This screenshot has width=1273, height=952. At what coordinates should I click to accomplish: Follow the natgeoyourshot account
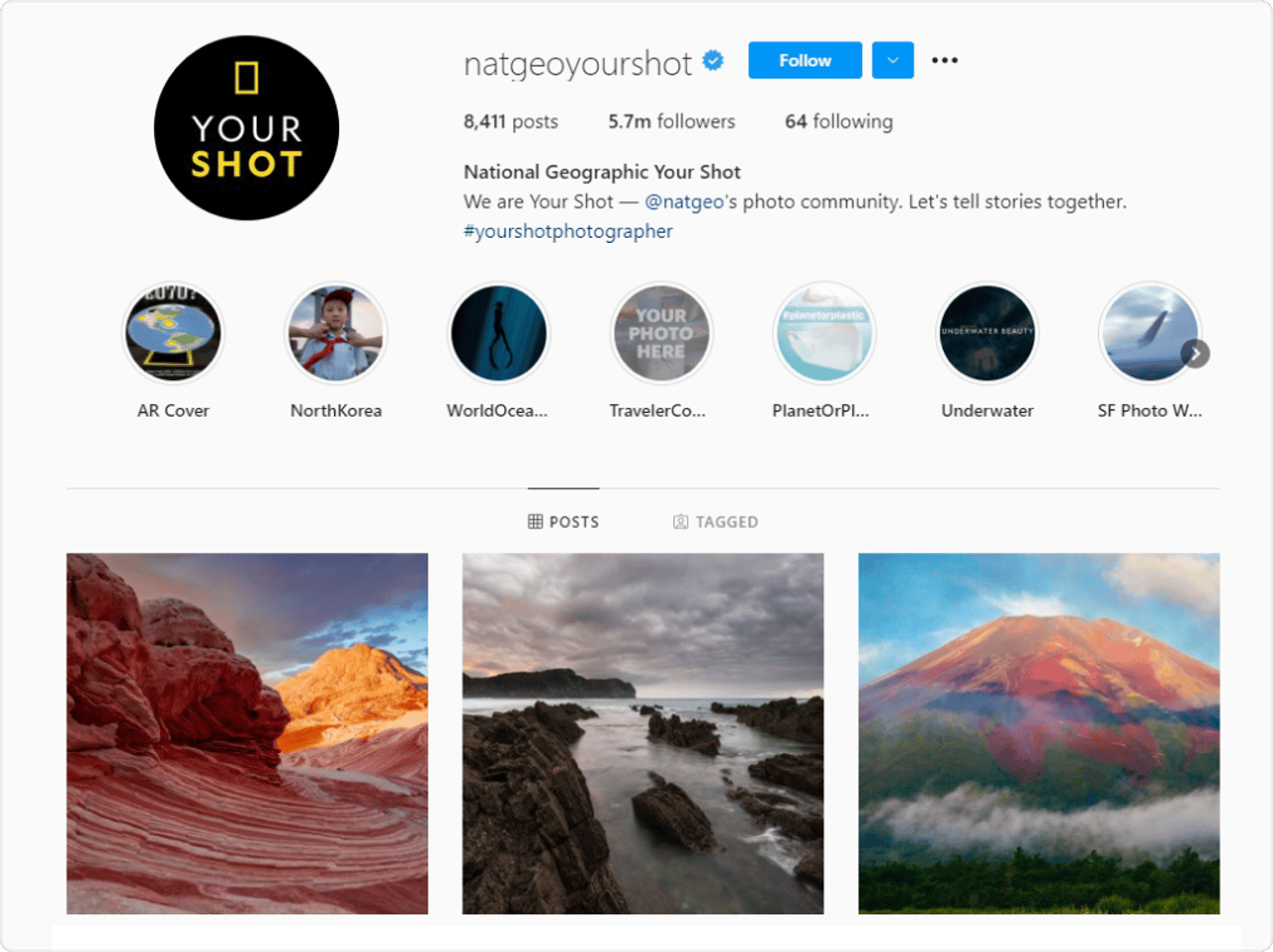(806, 61)
